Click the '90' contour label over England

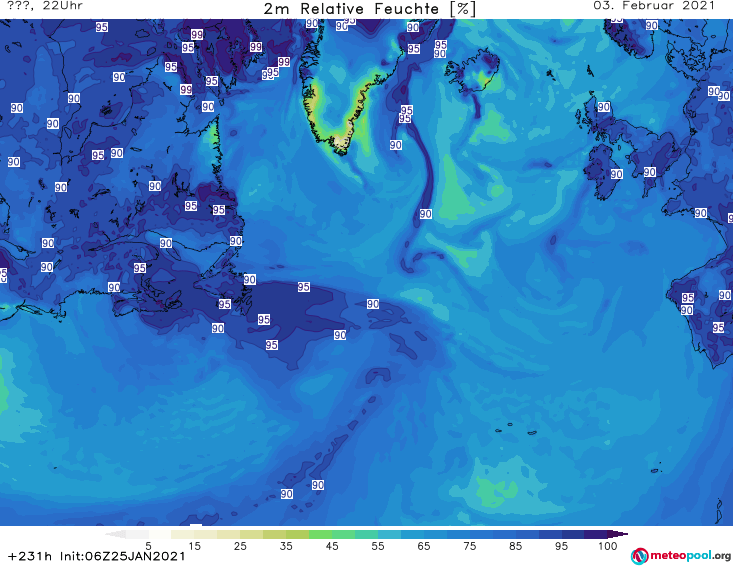[x=649, y=172]
